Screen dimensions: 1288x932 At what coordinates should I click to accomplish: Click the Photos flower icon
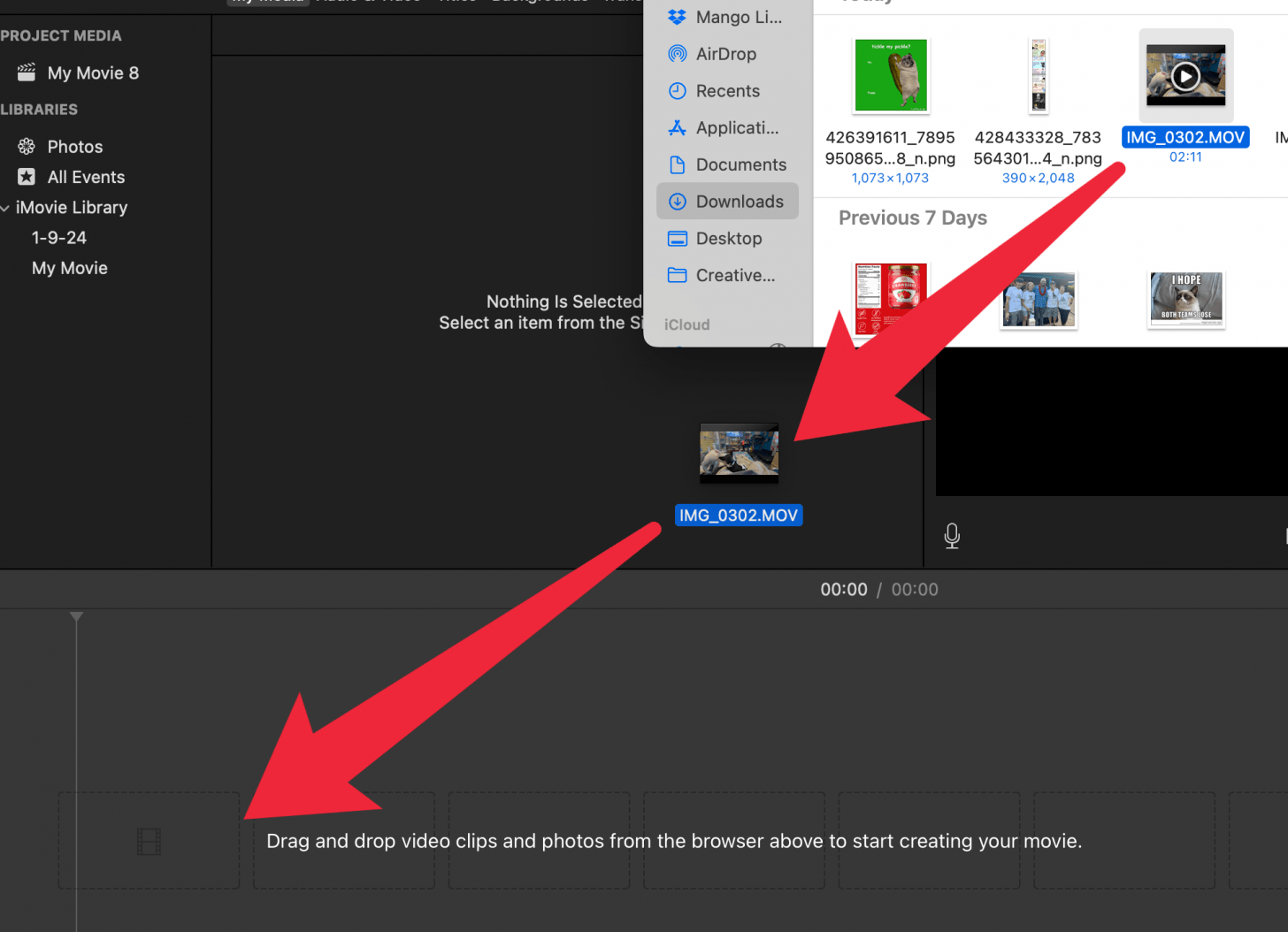click(x=27, y=146)
